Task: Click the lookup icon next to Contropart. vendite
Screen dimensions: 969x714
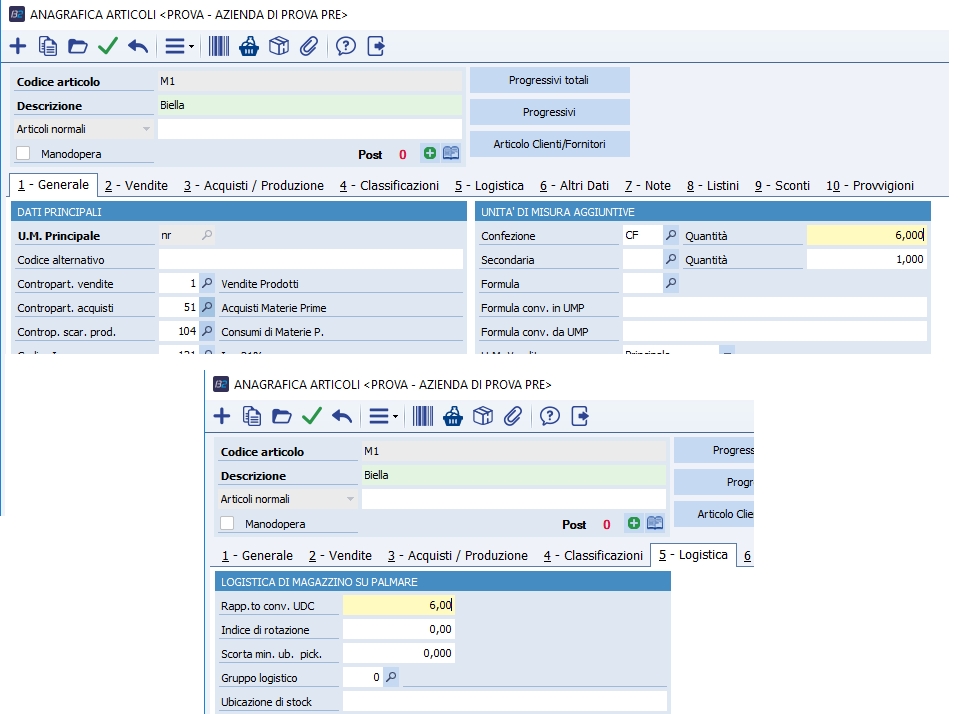Action: pyautogui.click(x=207, y=284)
